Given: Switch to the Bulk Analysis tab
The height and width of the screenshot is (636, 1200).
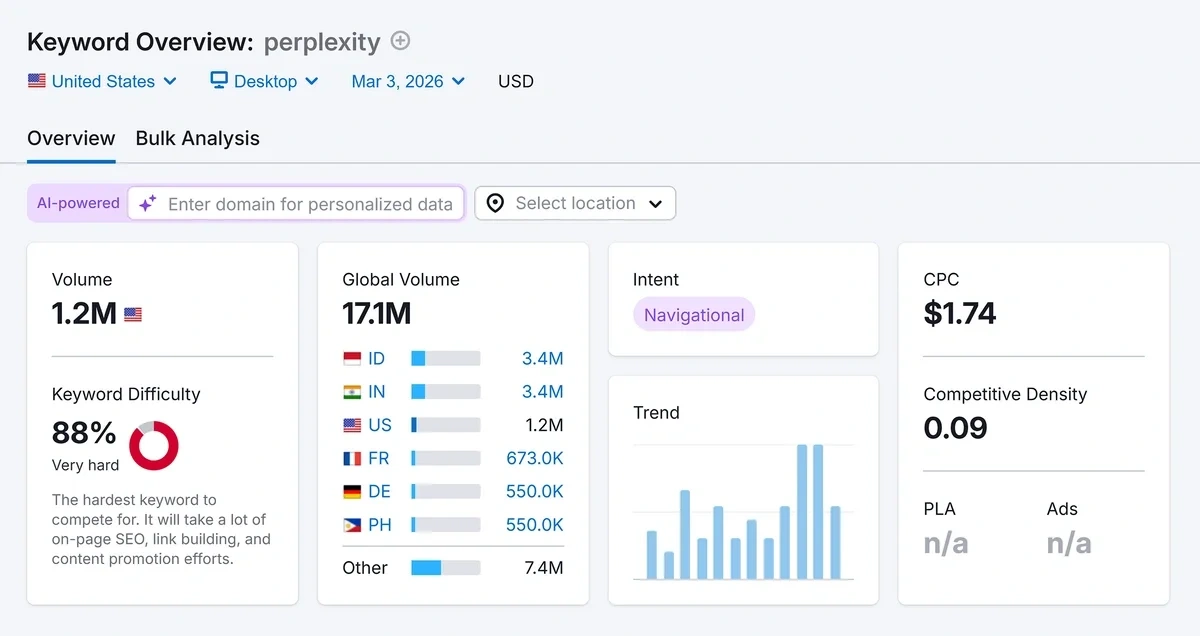Looking at the screenshot, I should 197,138.
